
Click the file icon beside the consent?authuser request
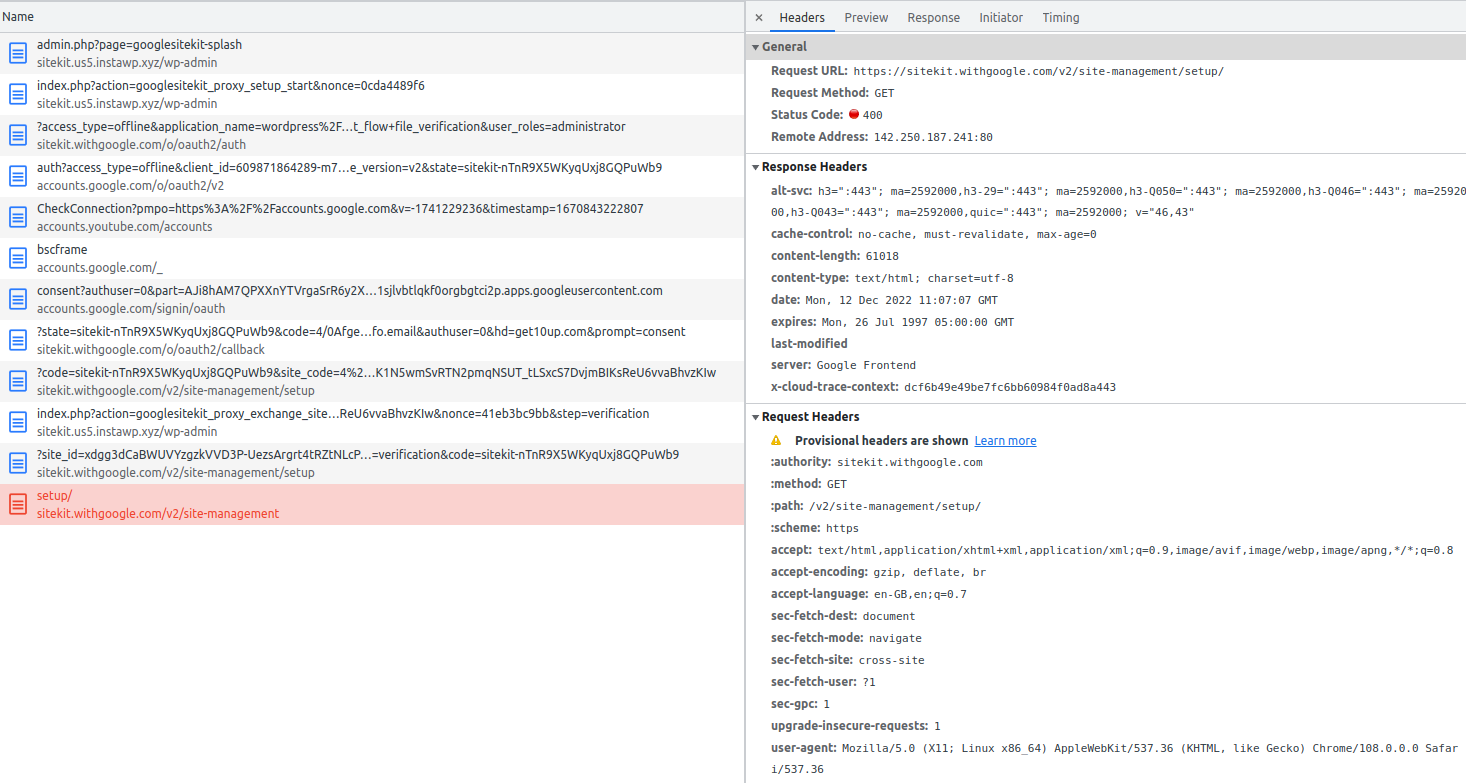click(17, 298)
